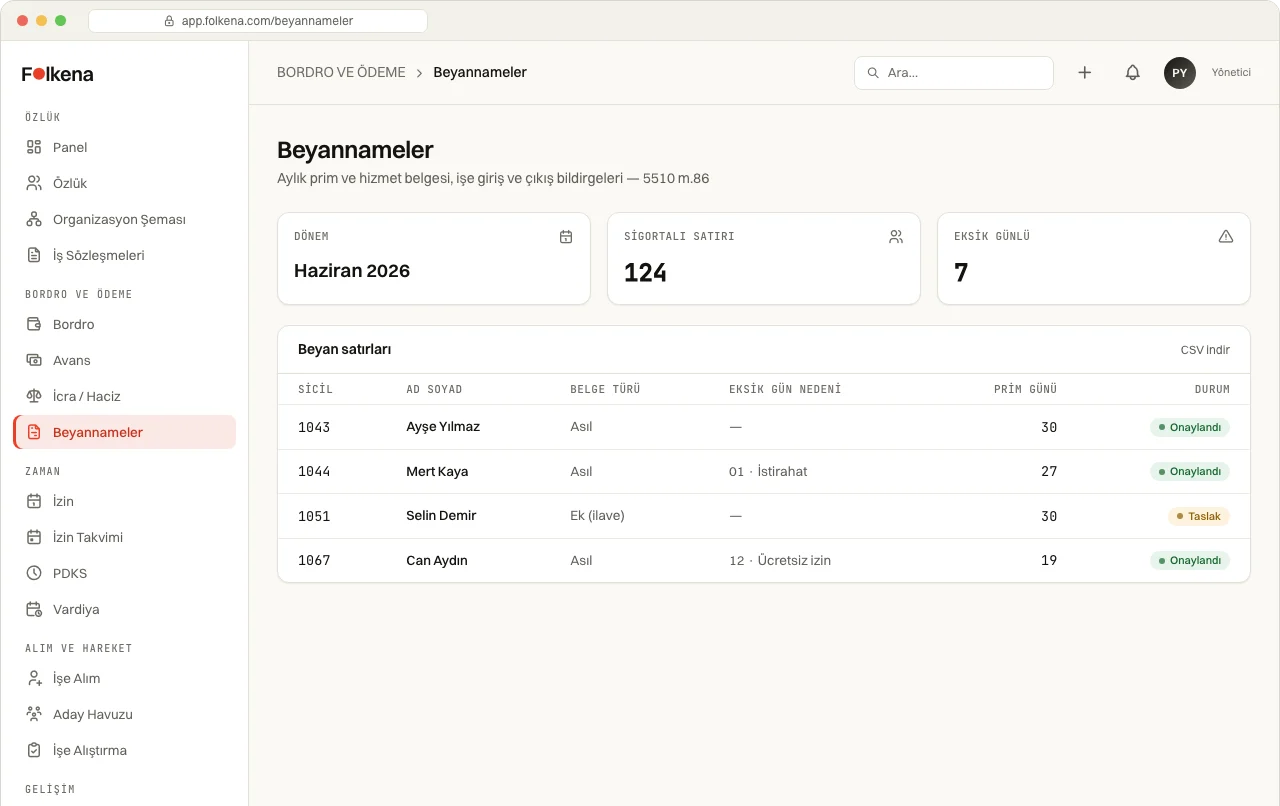Click the Onaylandı badge for Ayşe Yılmaz
This screenshot has height=806, width=1280.
pos(1189,427)
